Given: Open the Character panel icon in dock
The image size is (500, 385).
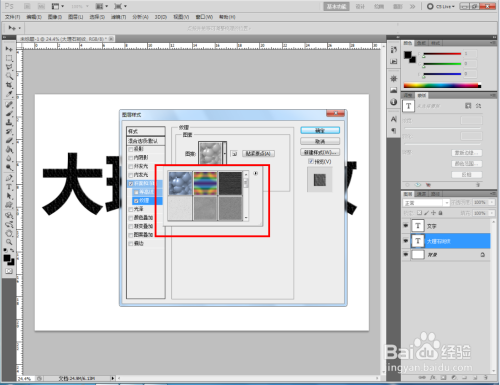Looking at the screenshot, I should pyautogui.click(x=394, y=119).
